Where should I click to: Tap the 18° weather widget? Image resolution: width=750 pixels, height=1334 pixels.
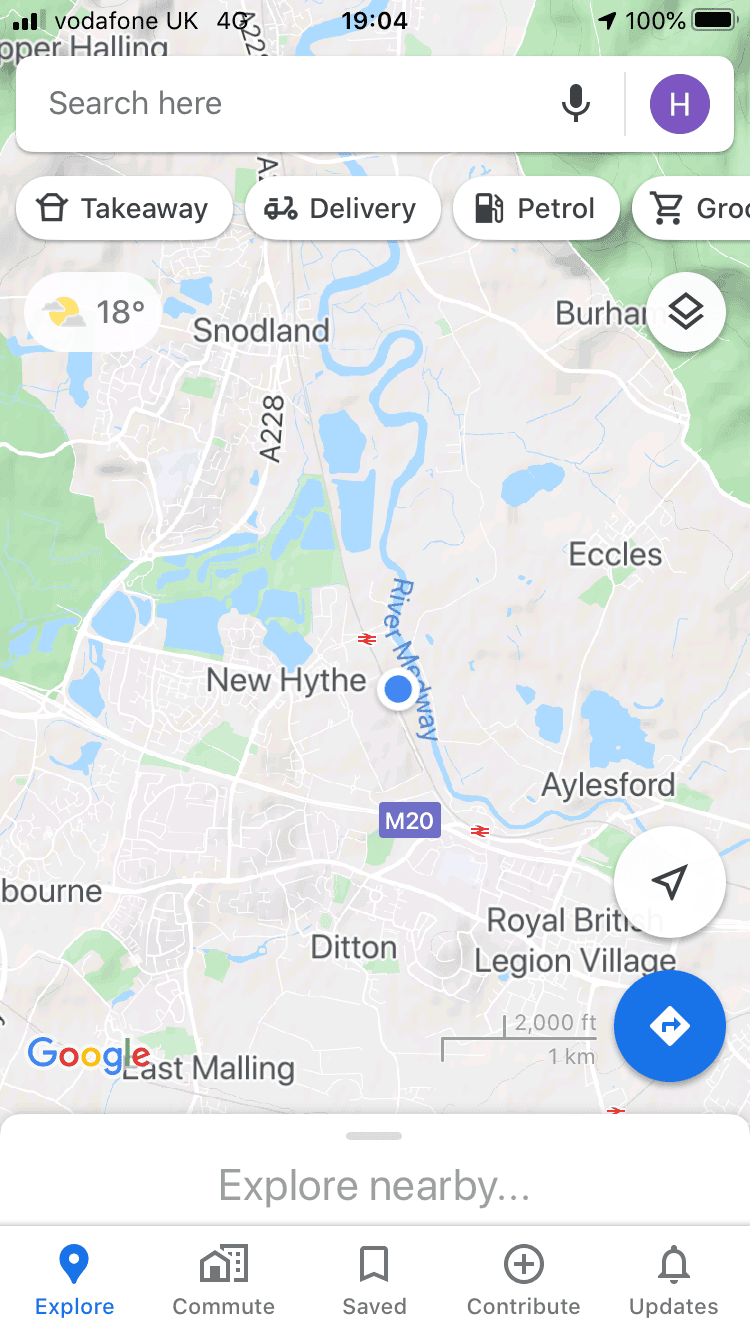coord(93,312)
